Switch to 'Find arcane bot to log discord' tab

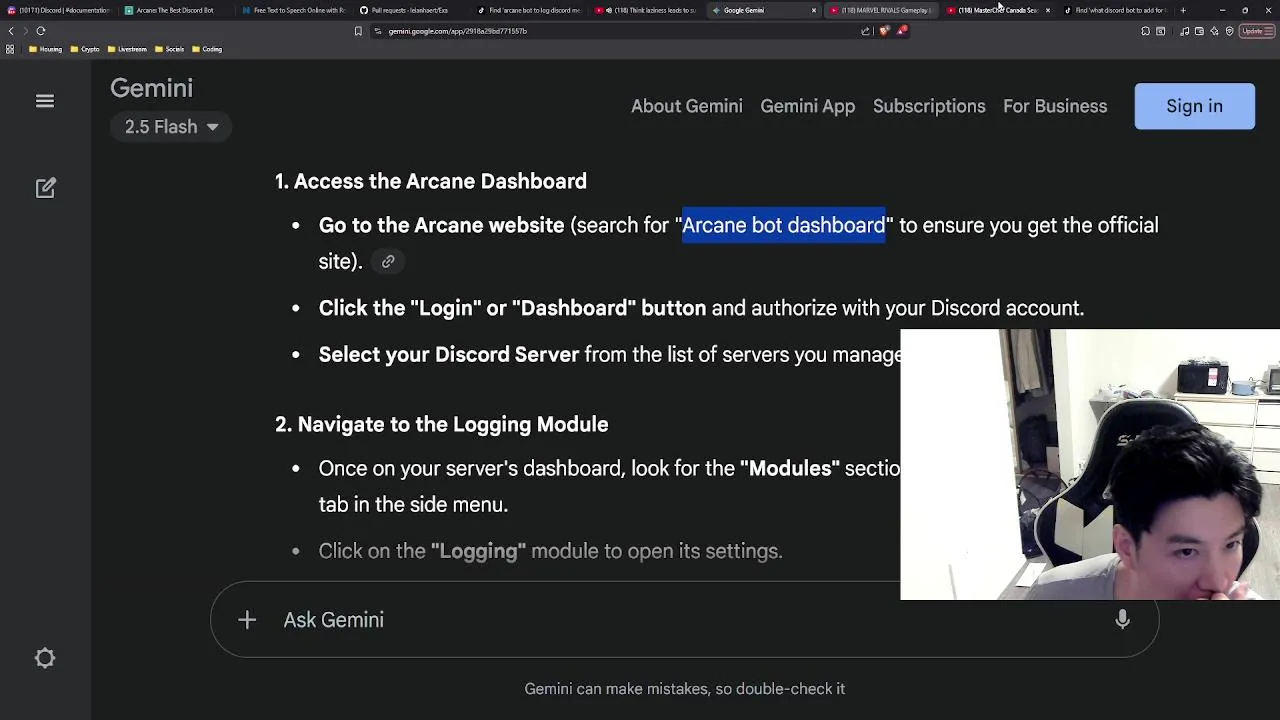tap(528, 10)
